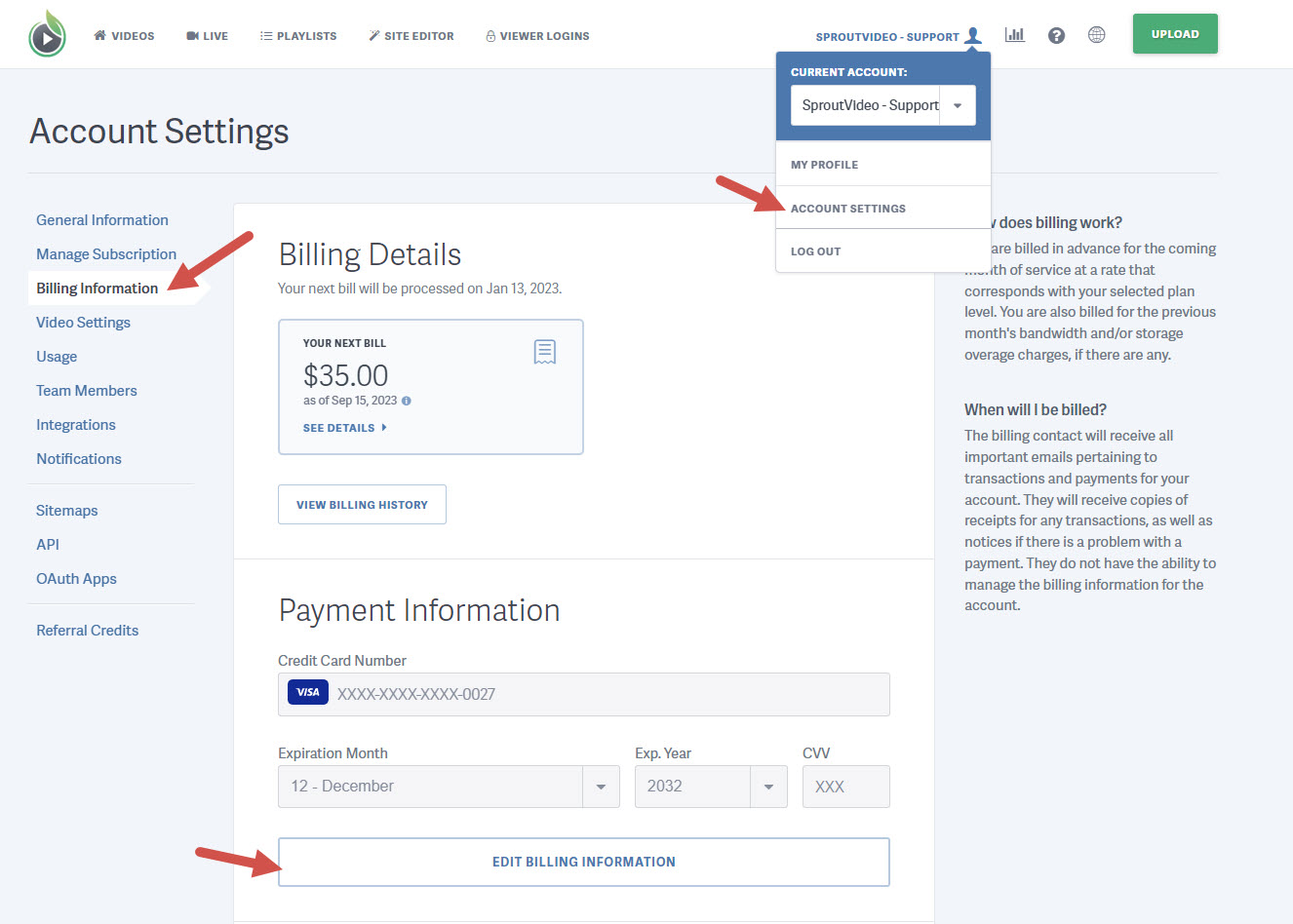Go to Manage Subscription in the sidebar
Image resolution: width=1293 pixels, height=924 pixels.
coord(105,253)
